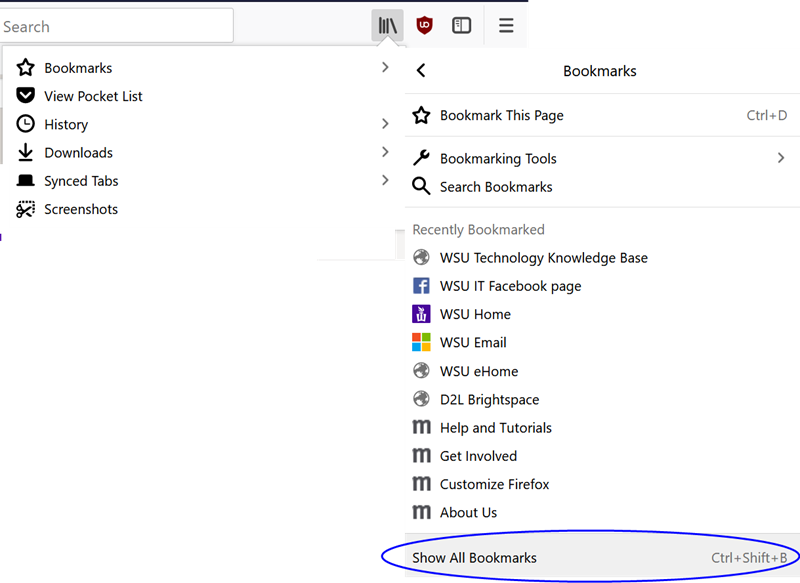Toggle the sidebar view icon
800x583 pixels.
(461, 26)
